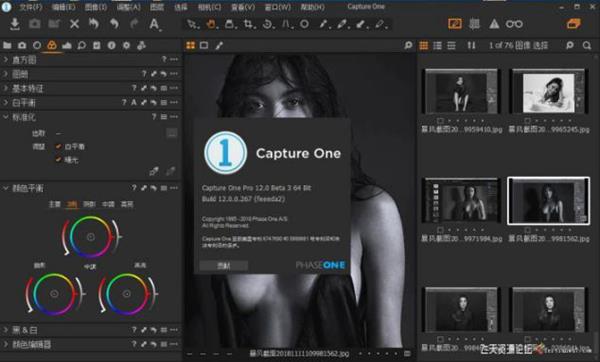Click center of top color balance wheel
The width and height of the screenshot is (600, 362).
click(x=91, y=237)
